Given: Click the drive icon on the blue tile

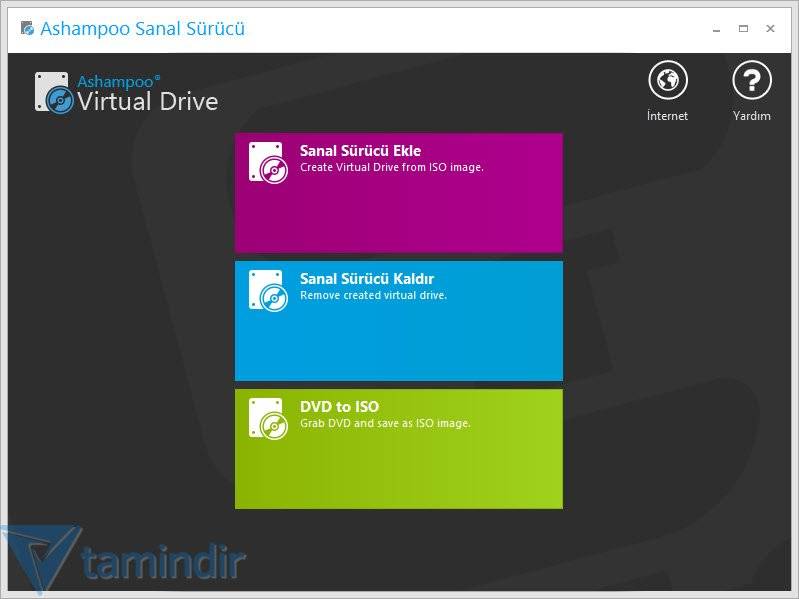Looking at the screenshot, I should [268, 290].
